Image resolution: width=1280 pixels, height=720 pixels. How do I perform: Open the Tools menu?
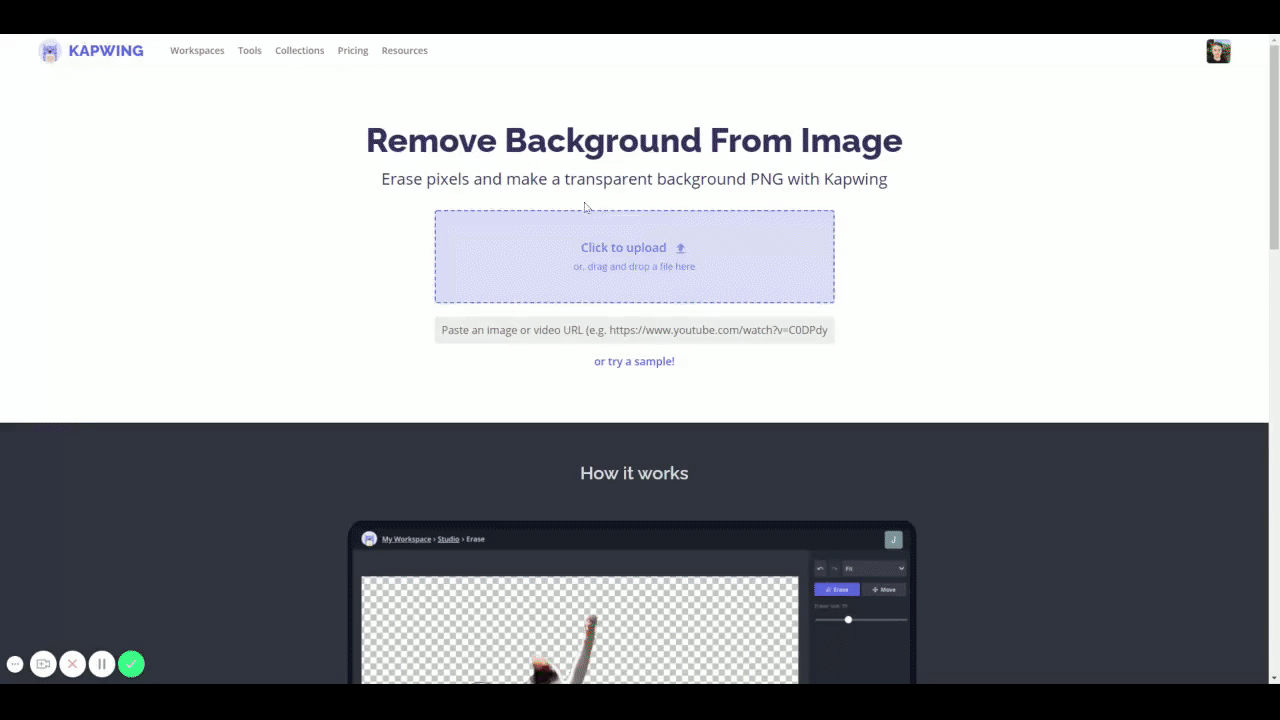click(250, 51)
